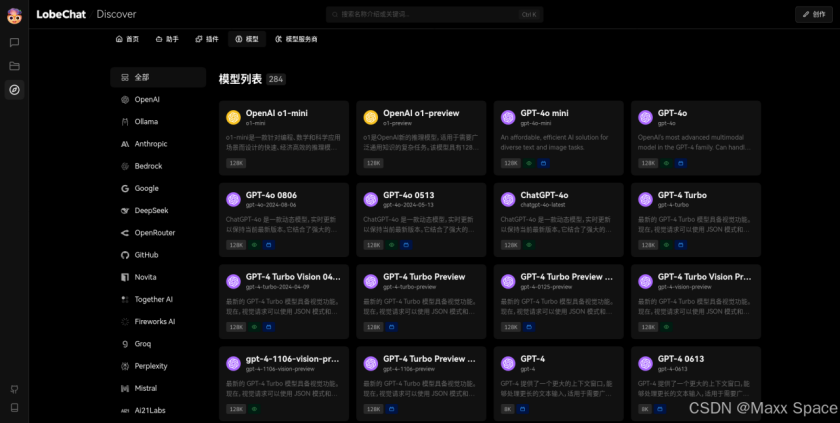Open the ChatGPT-4o model card title
The image size is (840, 423).
tap(544, 195)
